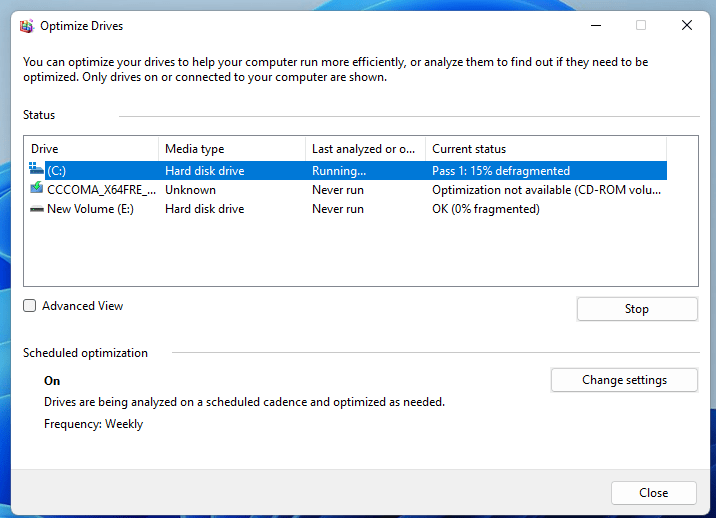716x518 pixels.
Task: Minimize the Optimize Drives window
Action: click(596, 26)
